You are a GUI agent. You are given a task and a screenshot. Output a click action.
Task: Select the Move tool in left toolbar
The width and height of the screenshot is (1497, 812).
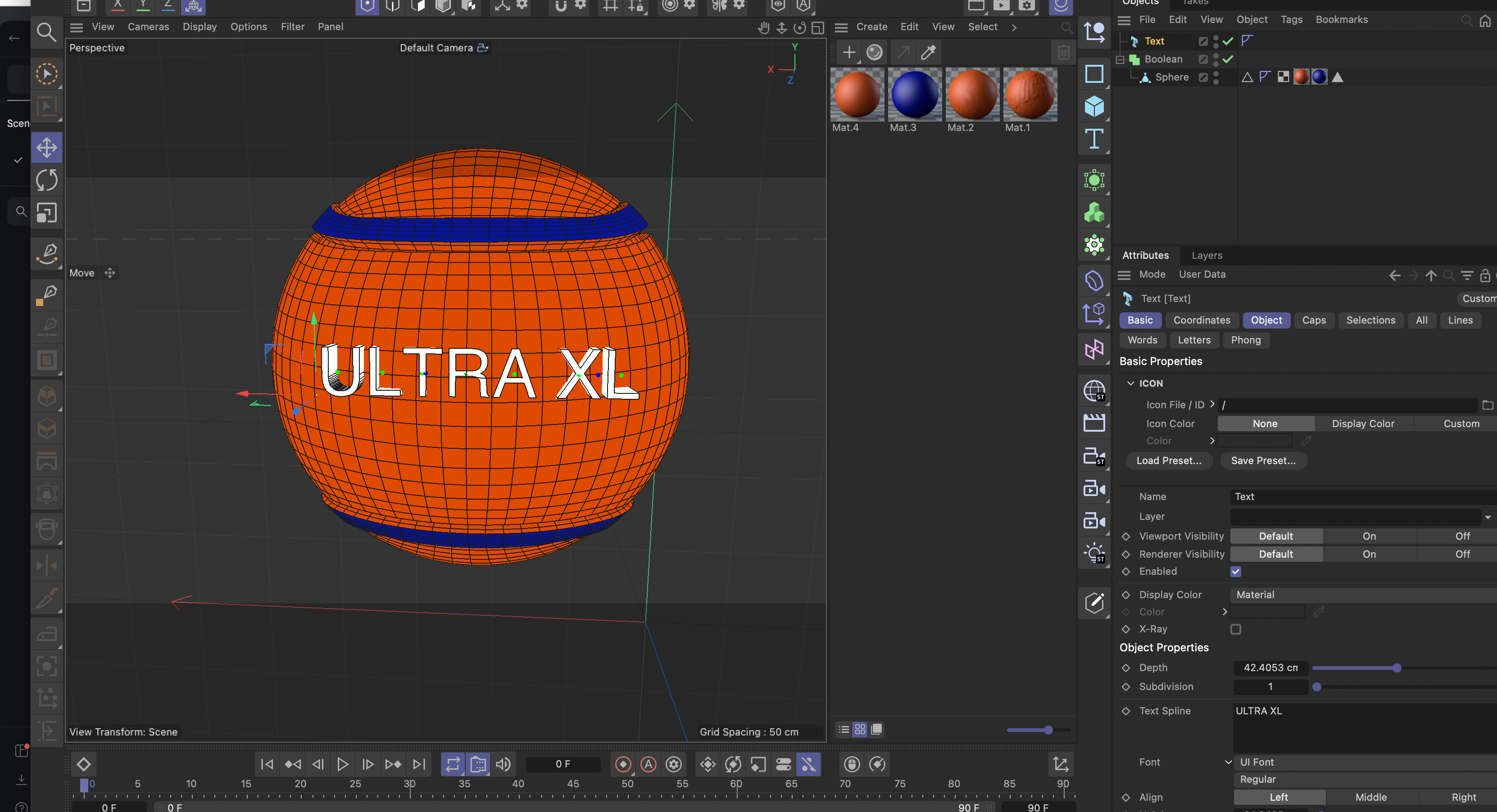click(x=46, y=148)
